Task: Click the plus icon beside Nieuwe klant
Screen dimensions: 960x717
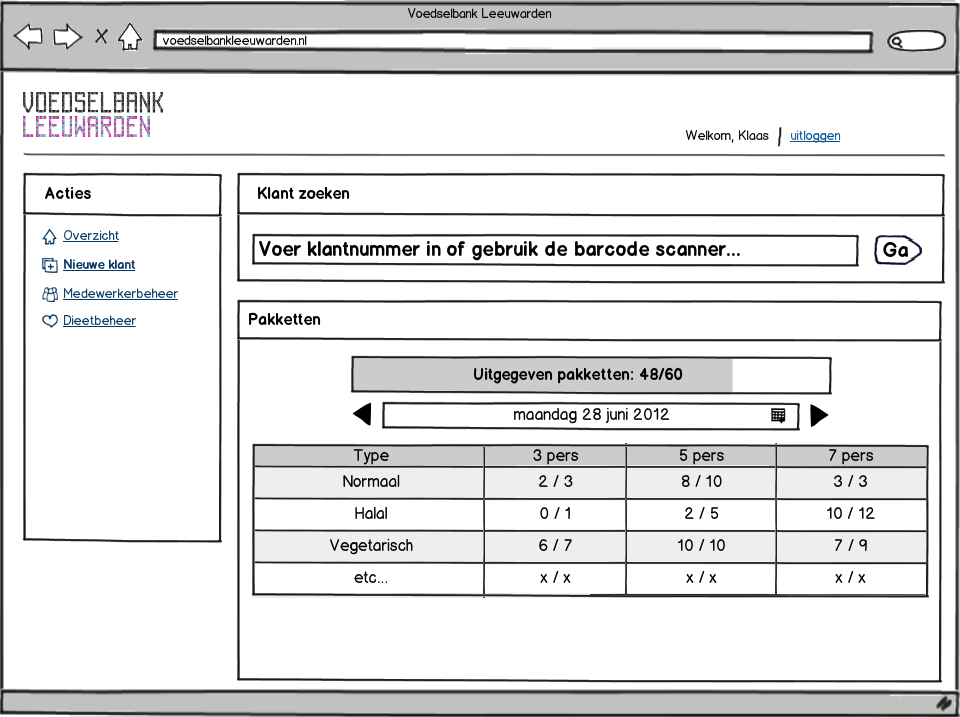Action: pos(50,265)
